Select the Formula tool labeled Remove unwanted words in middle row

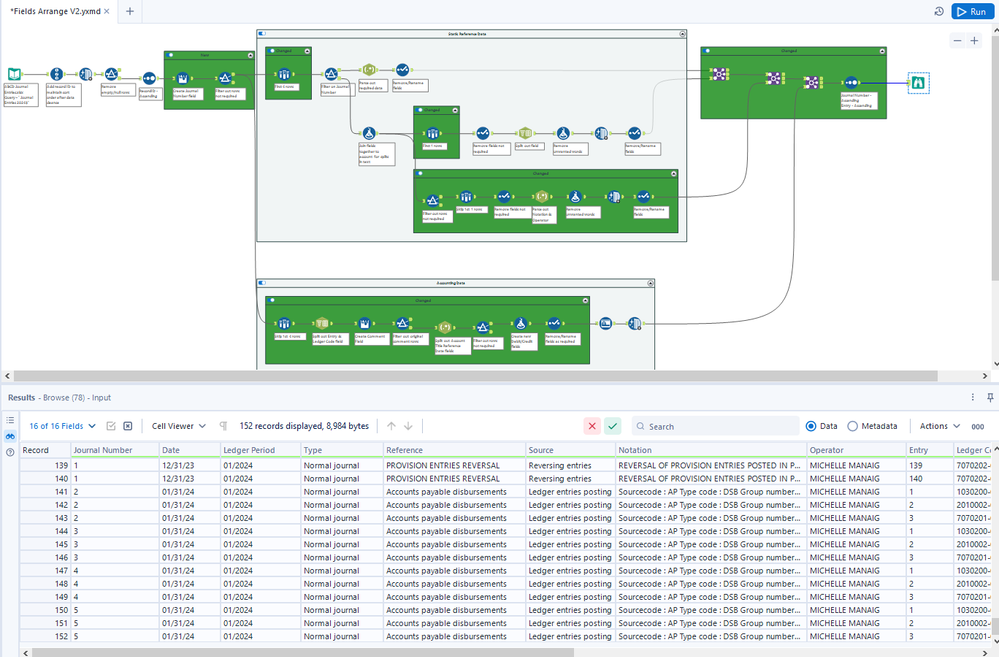[x=563, y=133]
